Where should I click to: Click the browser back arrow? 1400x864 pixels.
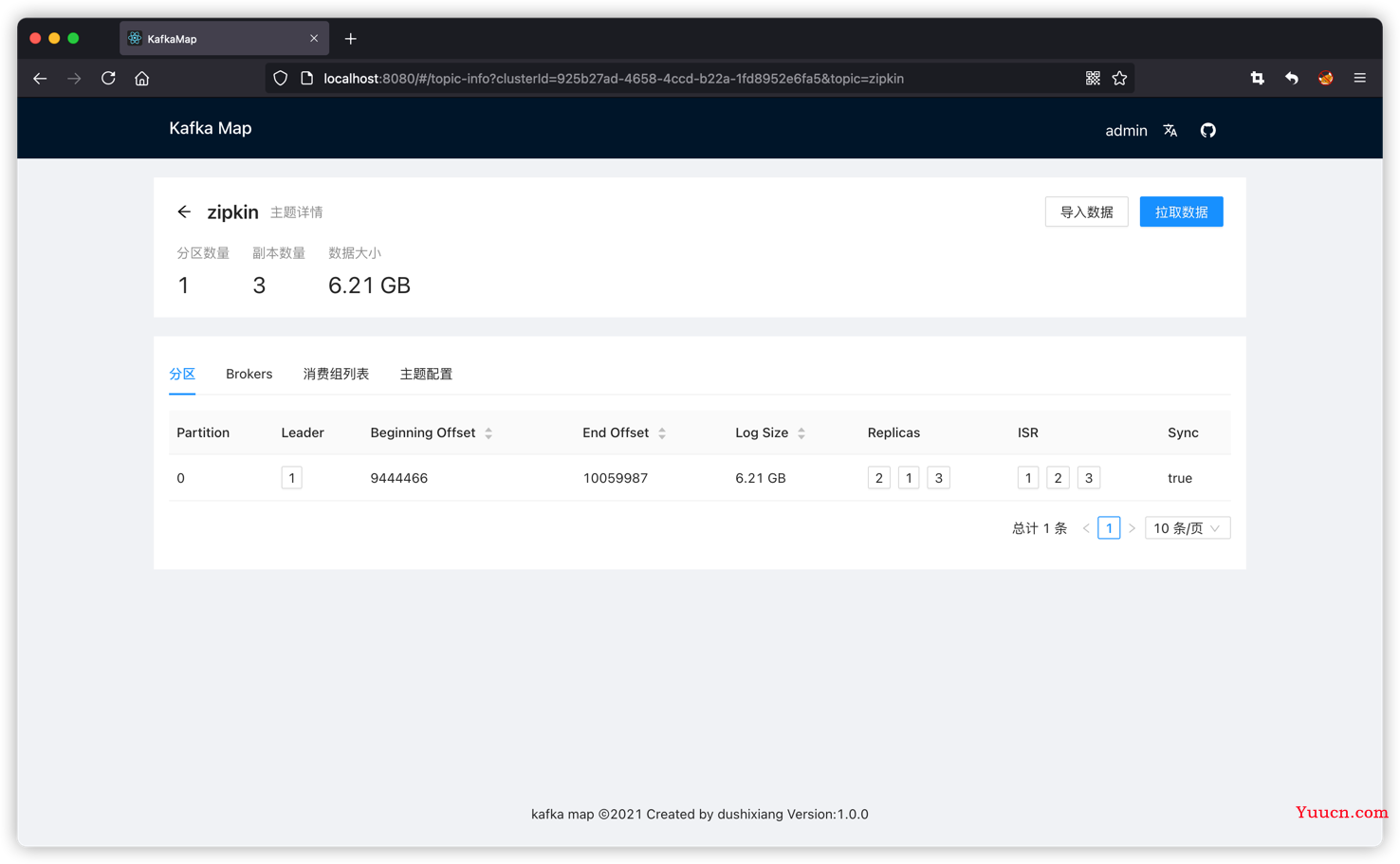point(40,79)
